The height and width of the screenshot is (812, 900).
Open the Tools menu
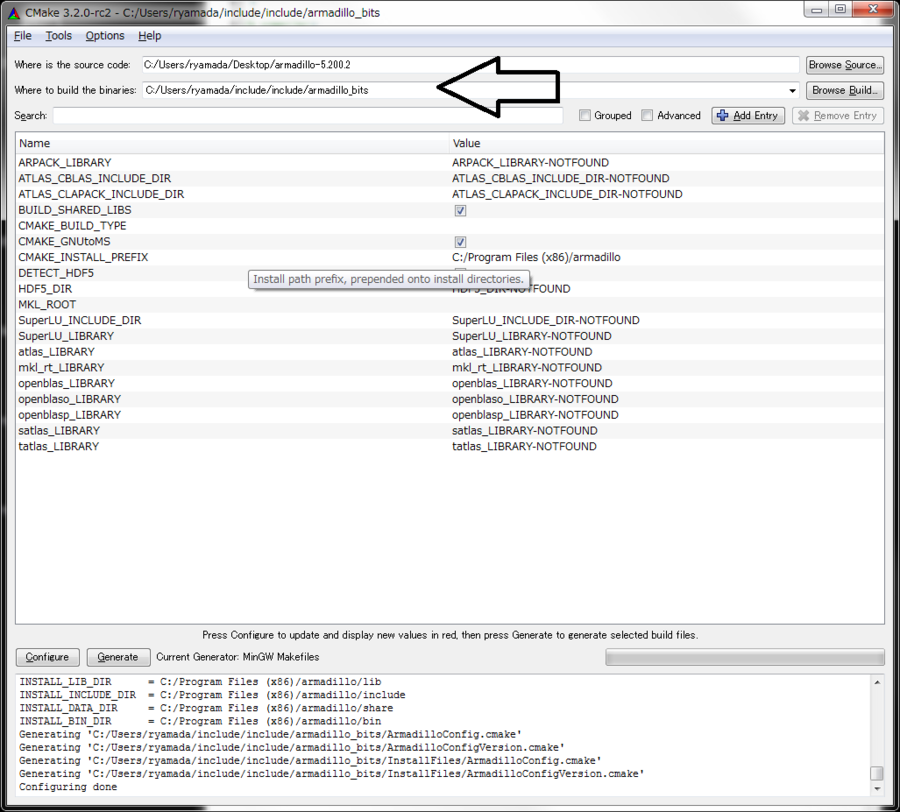(59, 36)
